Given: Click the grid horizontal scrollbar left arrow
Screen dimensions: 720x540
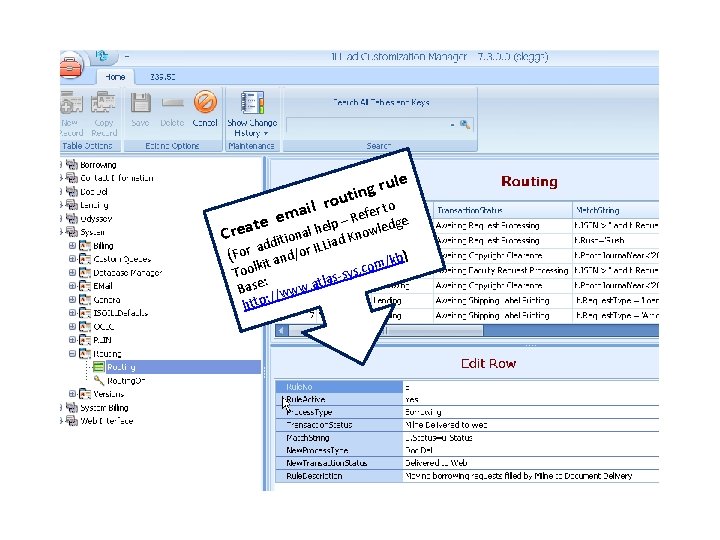Looking at the screenshot, I should click(x=281, y=330).
